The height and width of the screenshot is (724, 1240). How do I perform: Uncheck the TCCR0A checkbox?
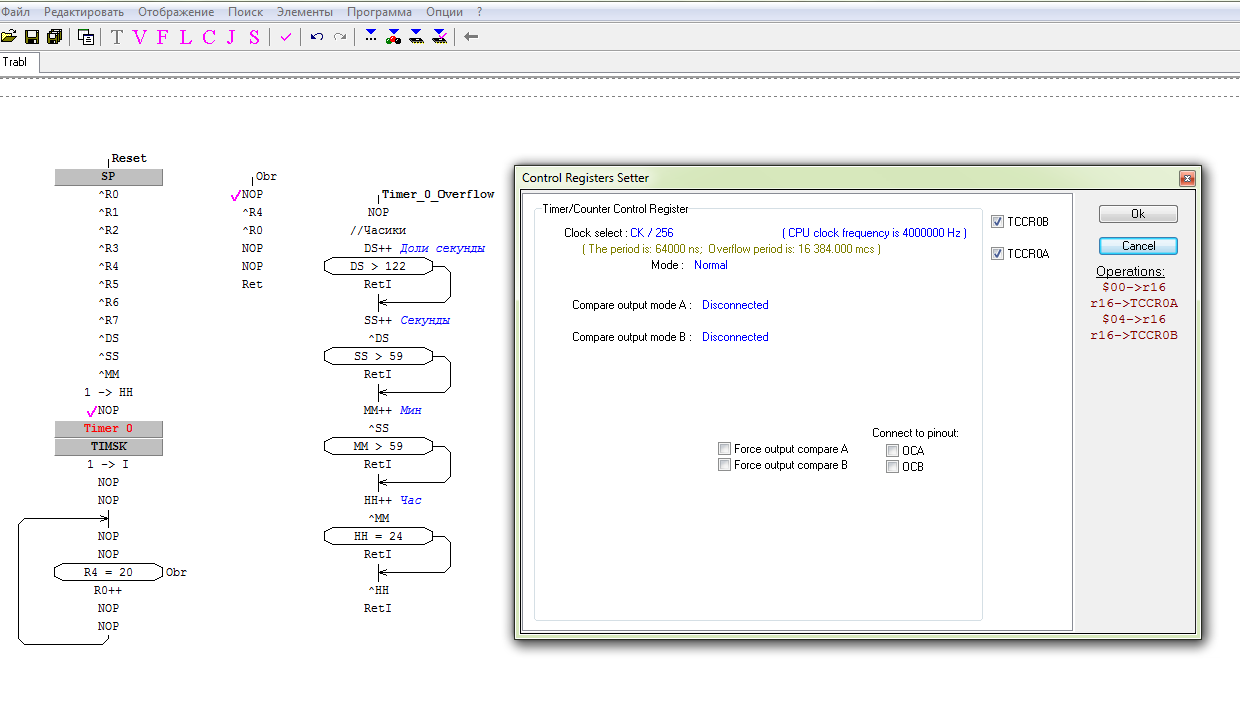click(x=997, y=254)
